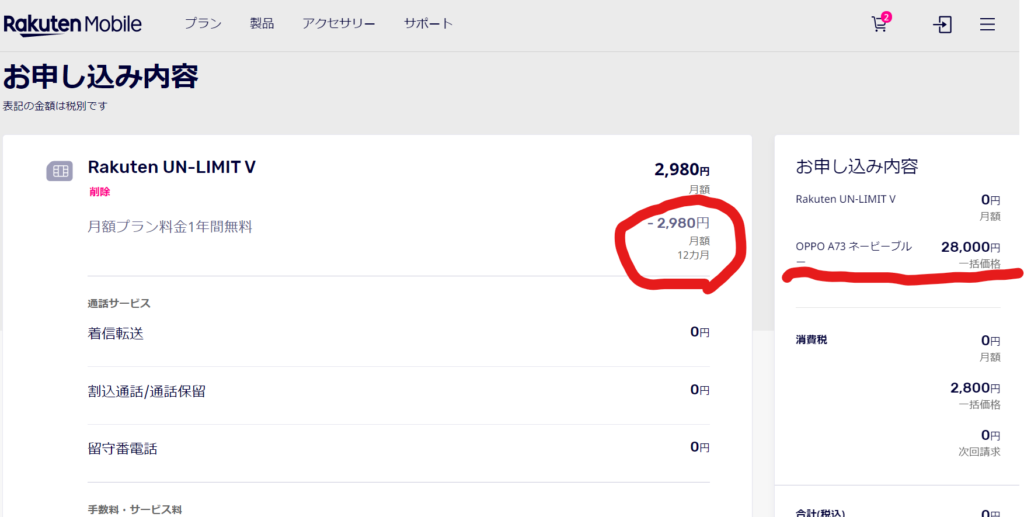Click the 2,800円 tax amount

[x=975, y=388]
